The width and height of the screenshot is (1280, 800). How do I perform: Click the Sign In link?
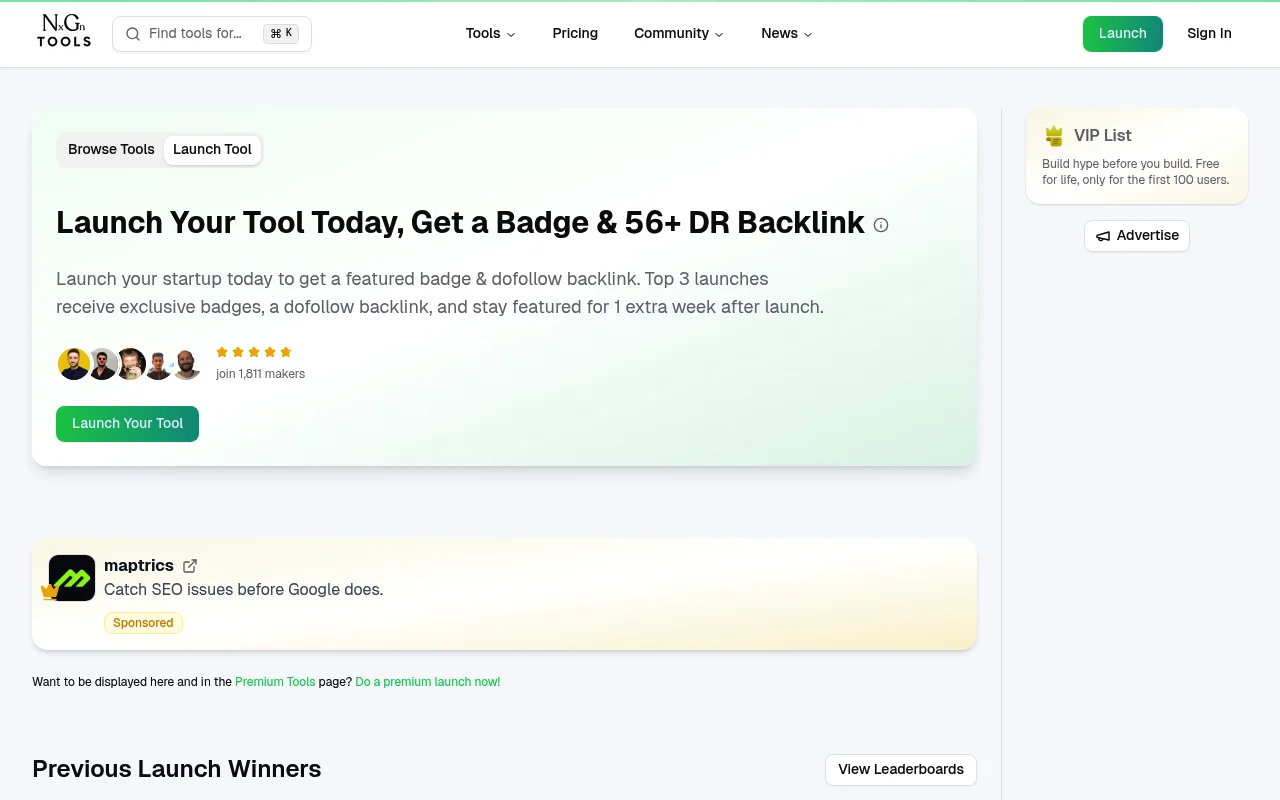click(x=1209, y=33)
